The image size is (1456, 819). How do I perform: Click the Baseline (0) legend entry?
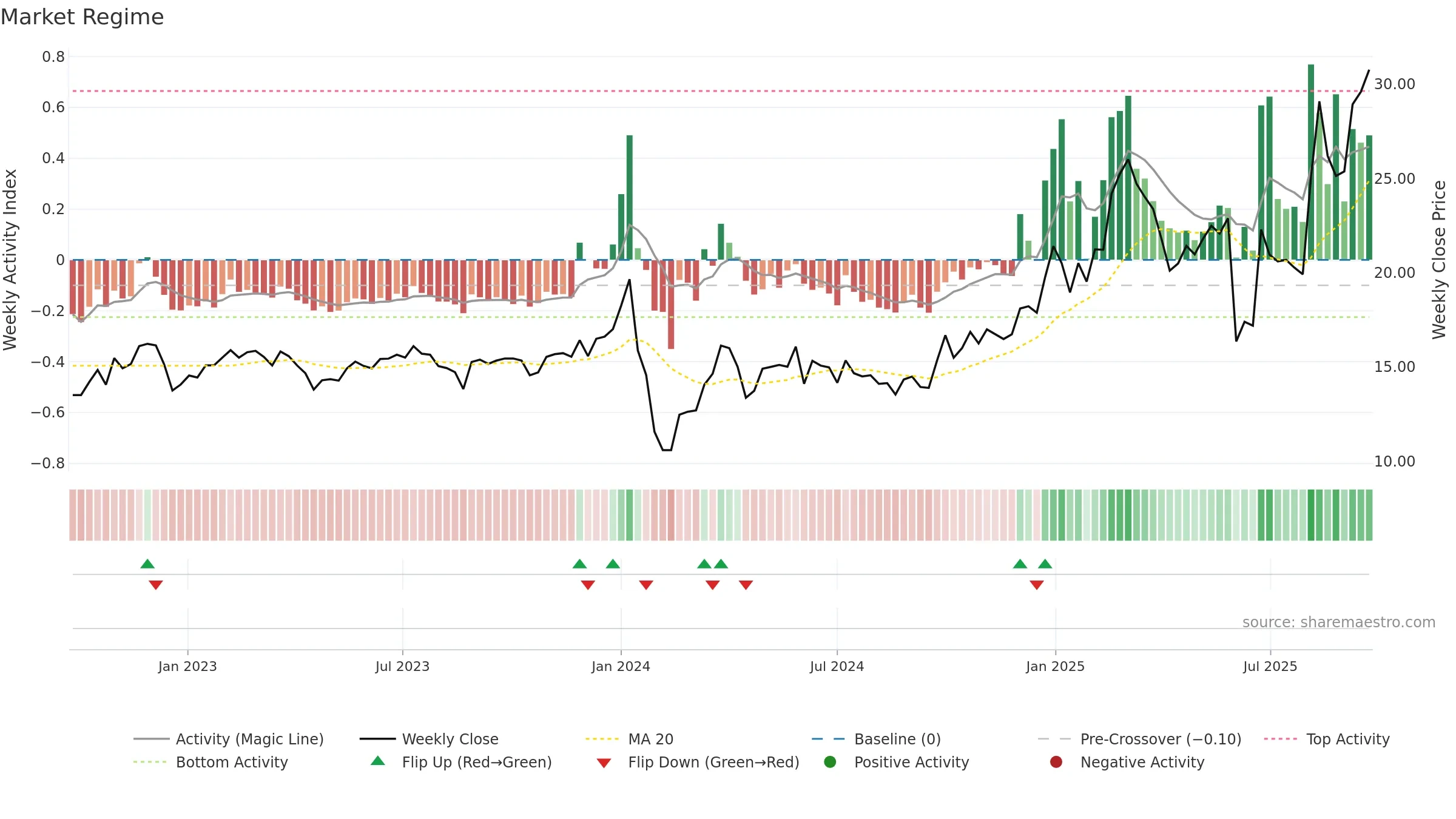pos(876,739)
